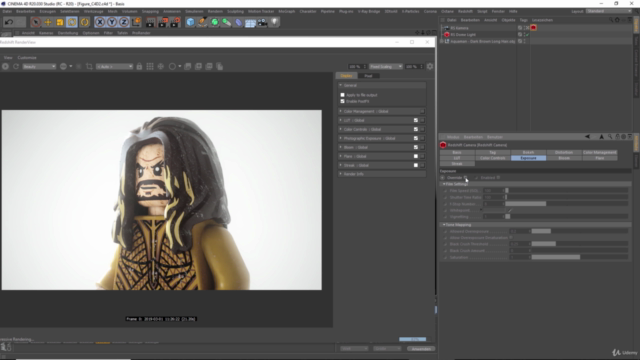640x360 pixels.
Task: Switch to the Pixel tab
Action: 368,76
